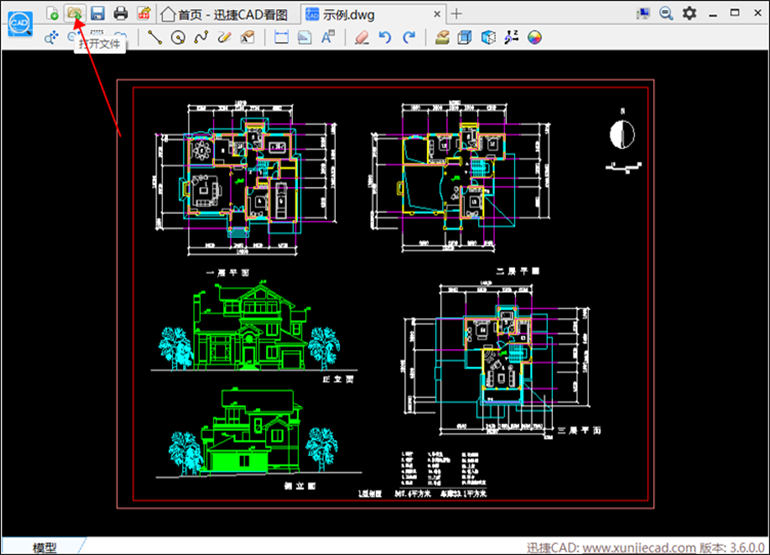Switch to the 首页 - 迅捷CAD看图 tab
Image resolution: width=770 pixels, height=555 pixels.
224,15
